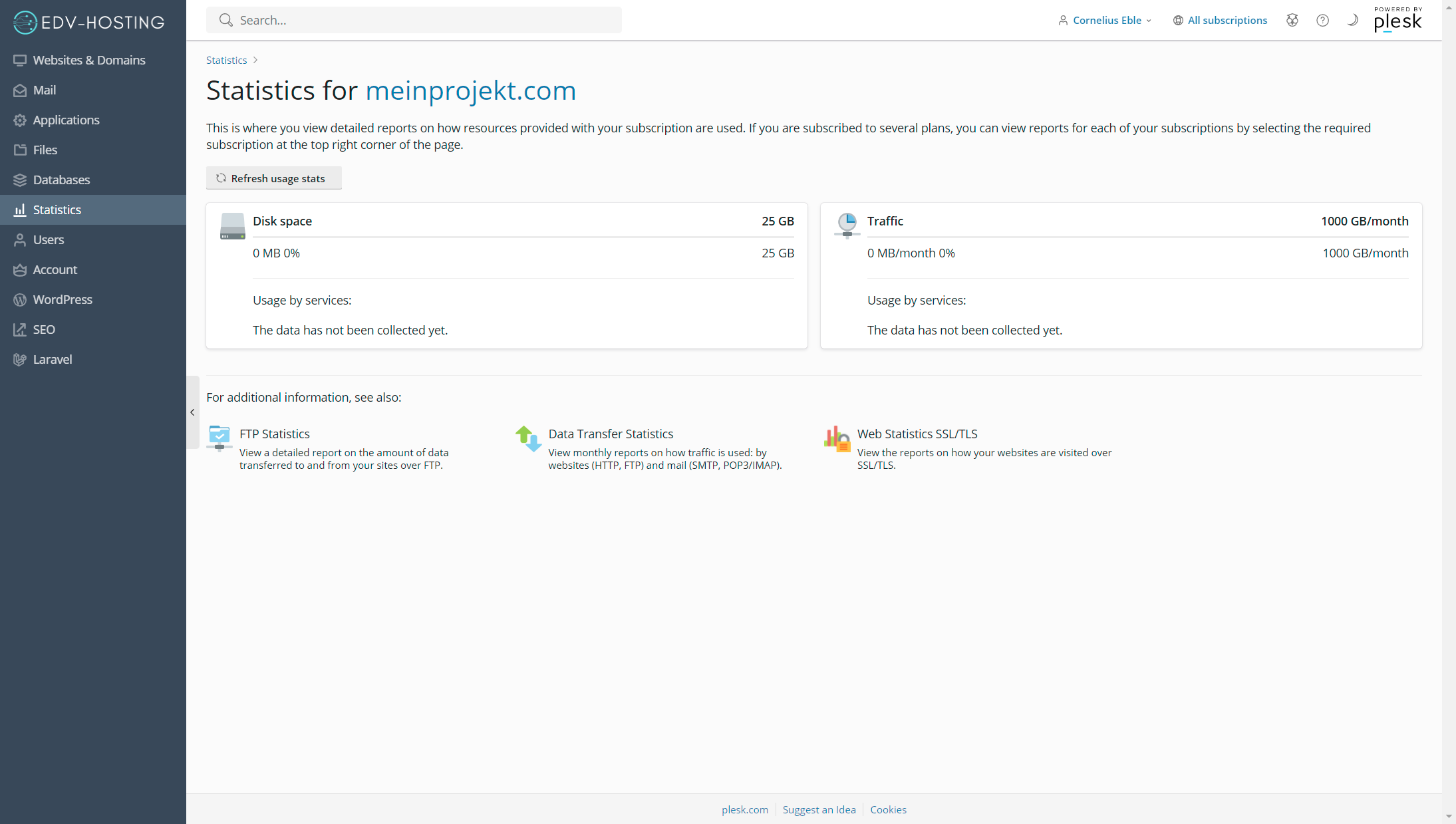Go to Databases in the sidebar
This screenshot has width=1456, height=824.
pyautogui.click(x=61, y=180)
